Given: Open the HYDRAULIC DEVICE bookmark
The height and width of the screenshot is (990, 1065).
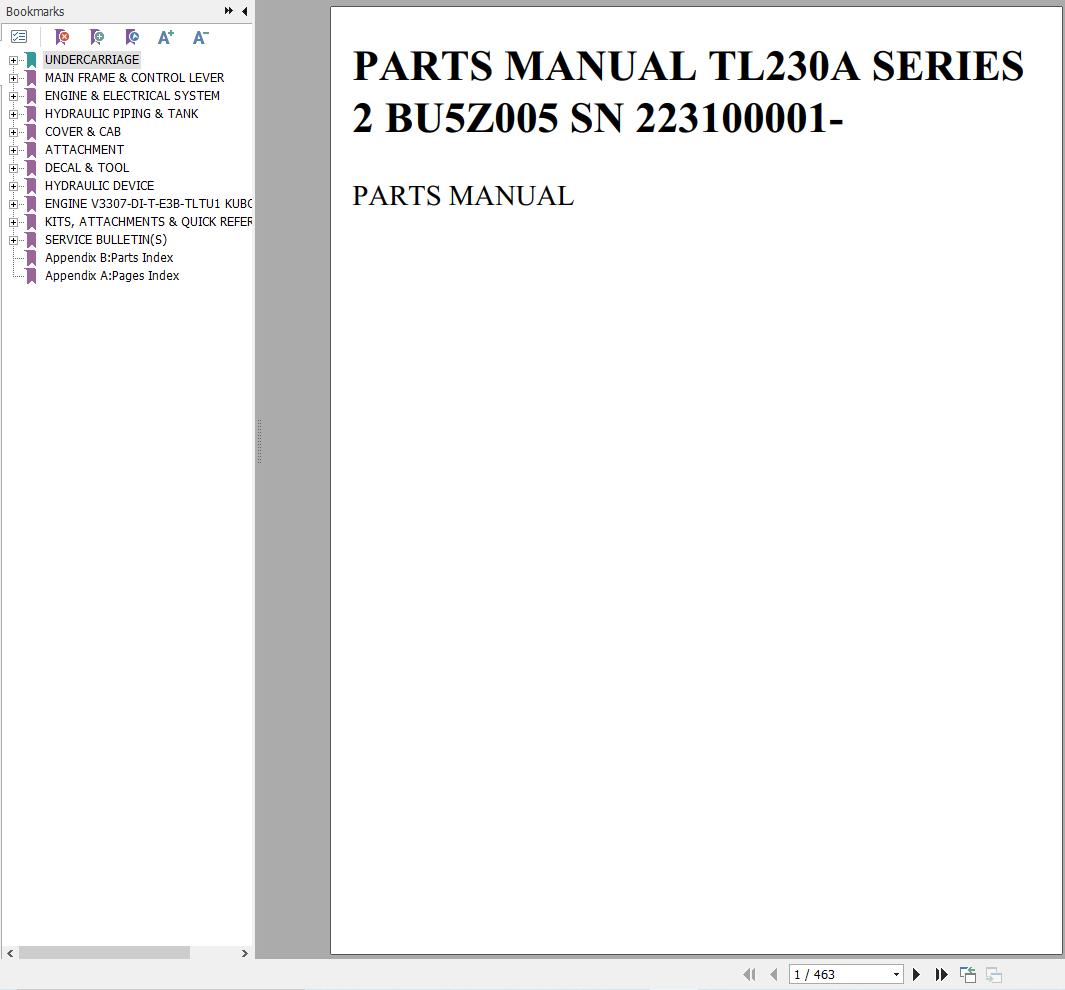Looking at the screenshot, I should point(99,185).
